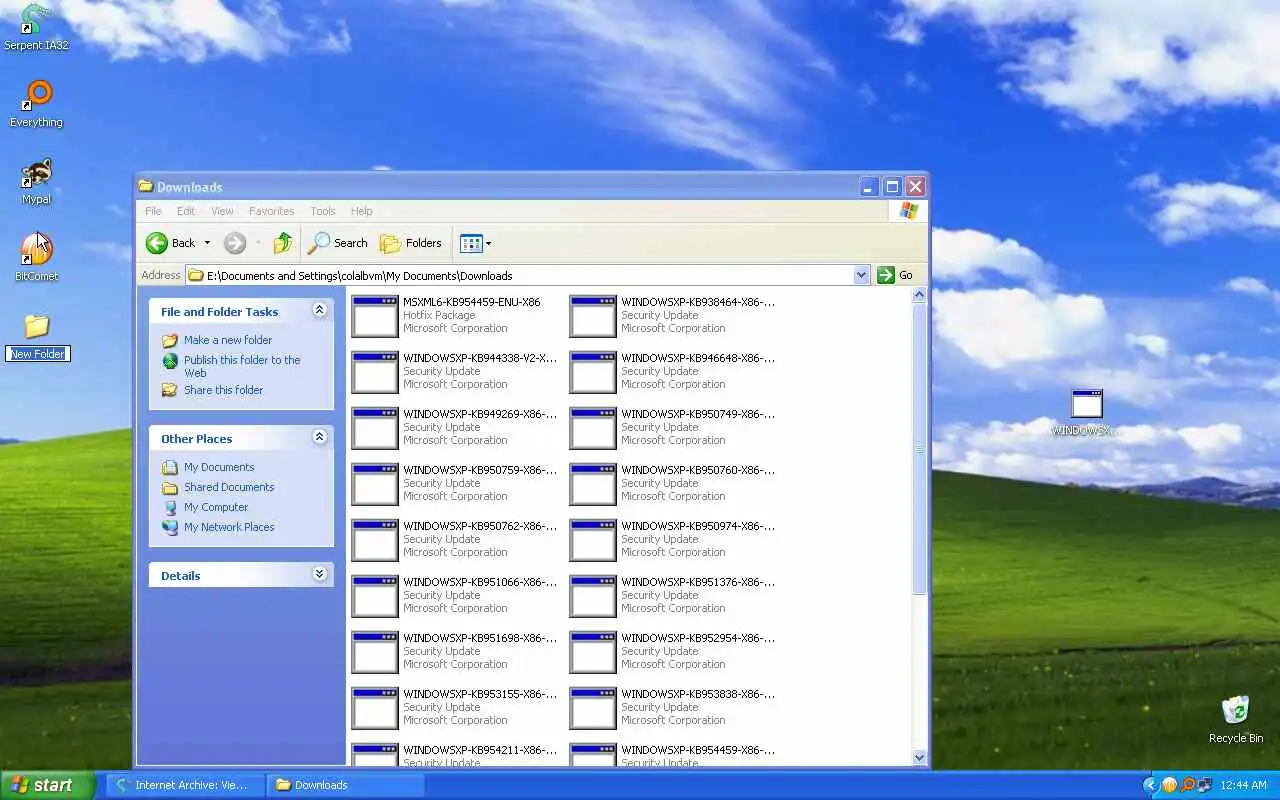
Task: Collapse the File and Folder Tasks panel
Action: (x=319, y=310)
